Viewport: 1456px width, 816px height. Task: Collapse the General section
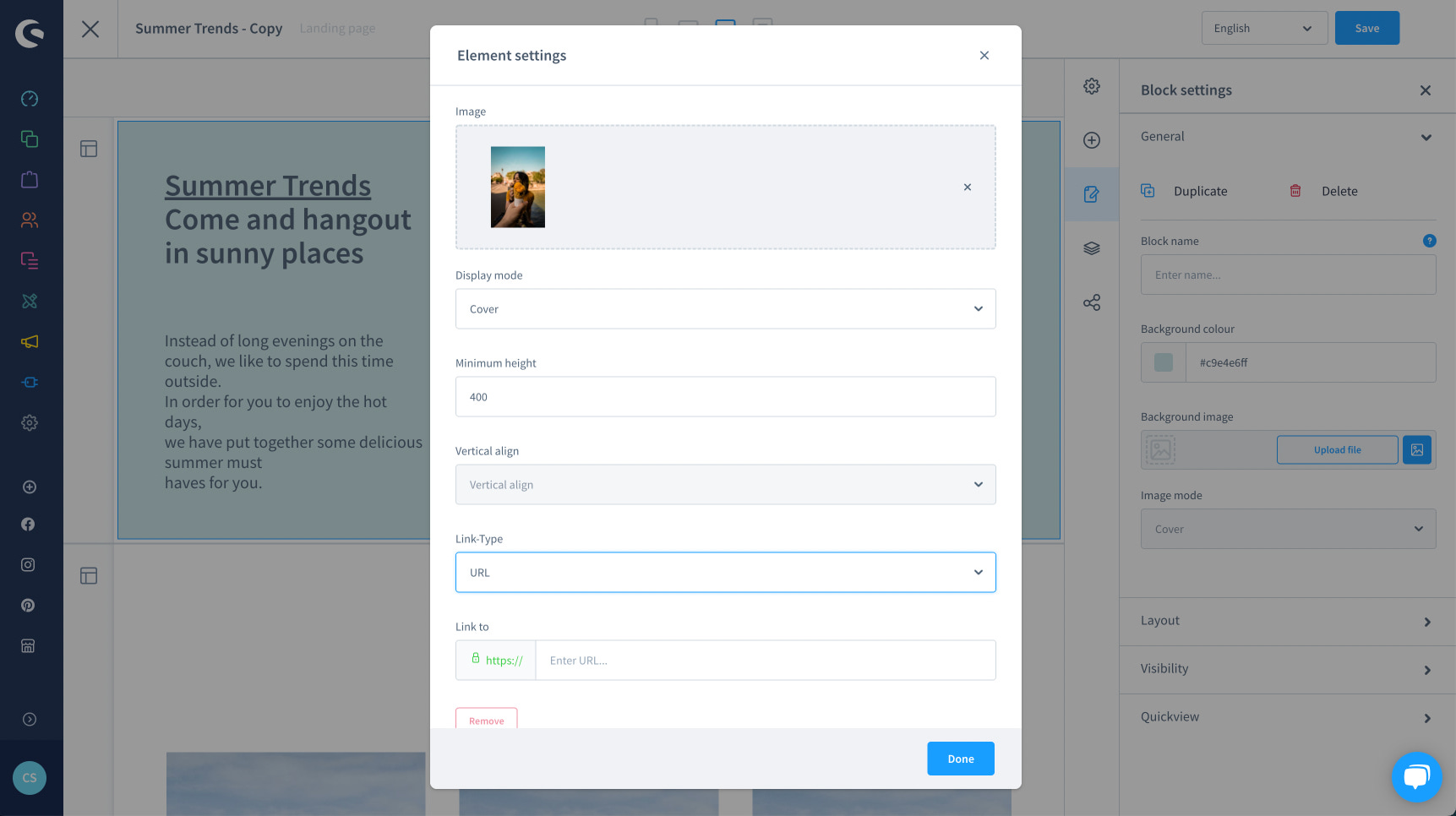[x=1288, y=137]
